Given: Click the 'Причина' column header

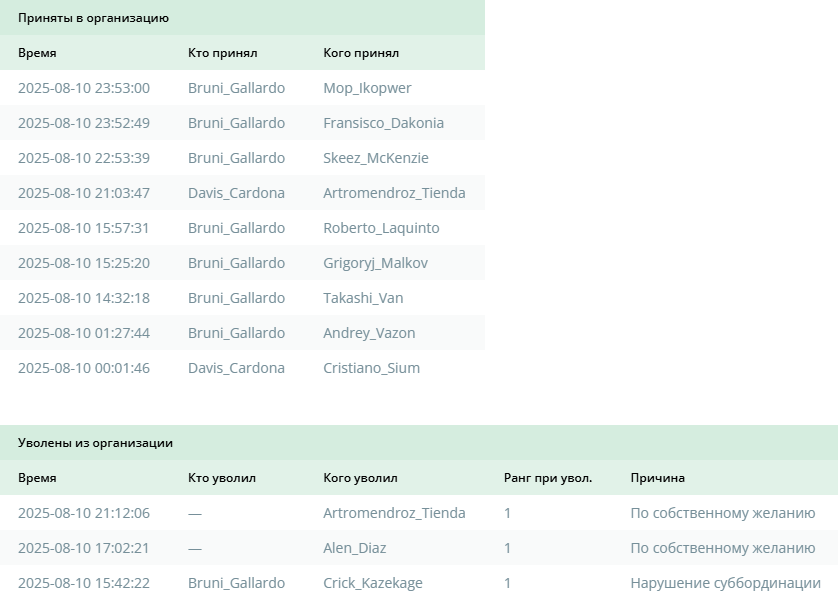Looking at the screenshot, I should tap(657, 478).
